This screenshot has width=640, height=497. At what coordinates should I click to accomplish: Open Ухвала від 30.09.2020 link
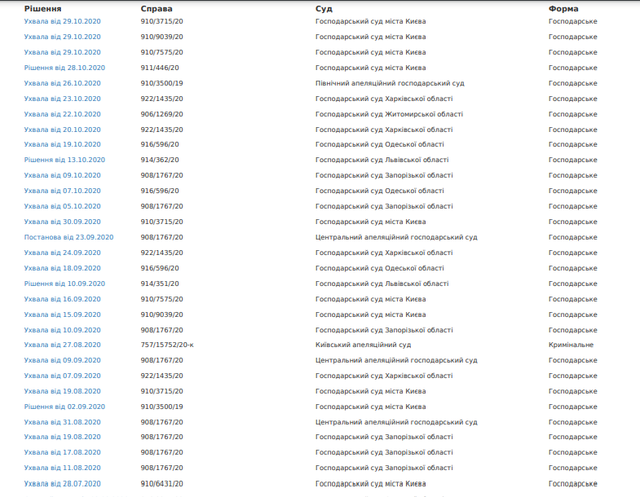(62, 222)
